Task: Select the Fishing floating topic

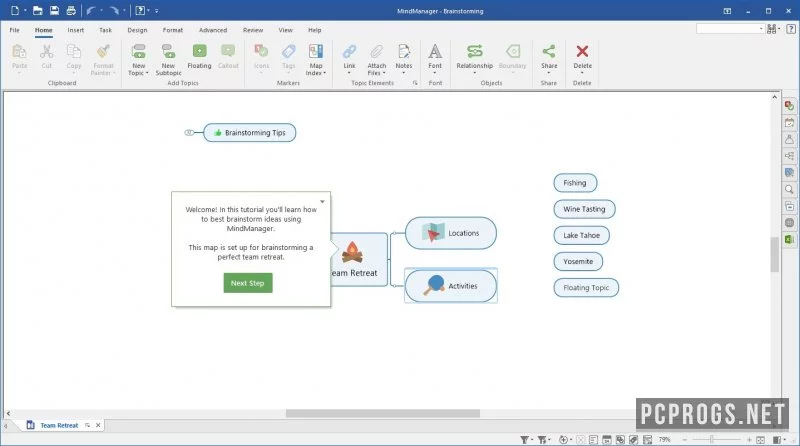Action: coord(575,183)
